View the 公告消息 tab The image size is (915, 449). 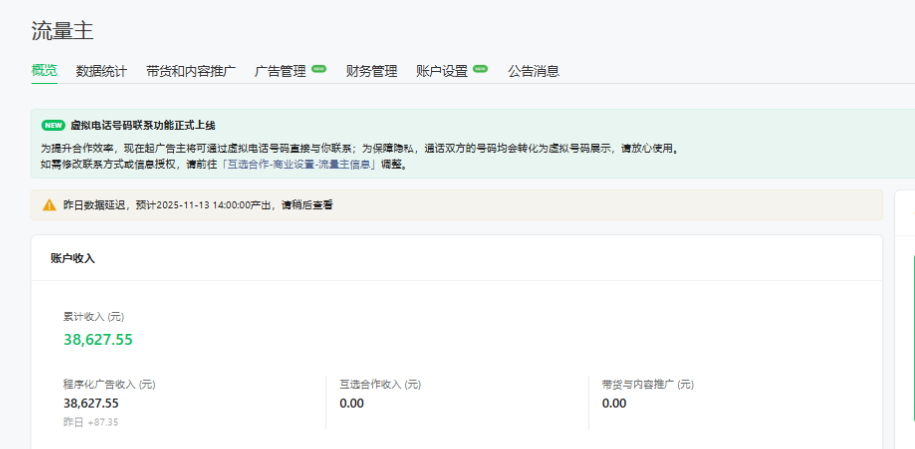click(x=533, y=71)
